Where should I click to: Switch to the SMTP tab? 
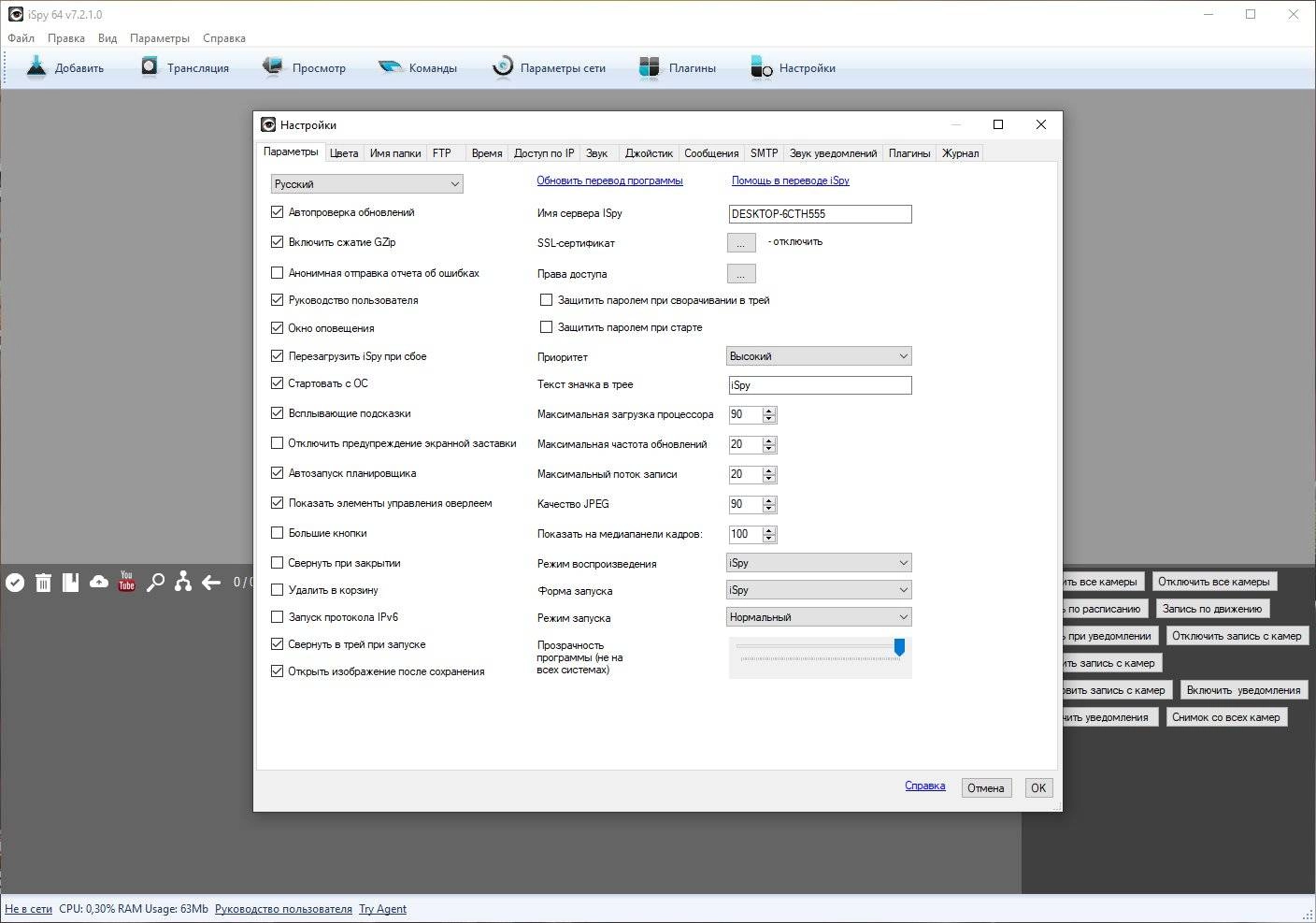pos(764,153)
